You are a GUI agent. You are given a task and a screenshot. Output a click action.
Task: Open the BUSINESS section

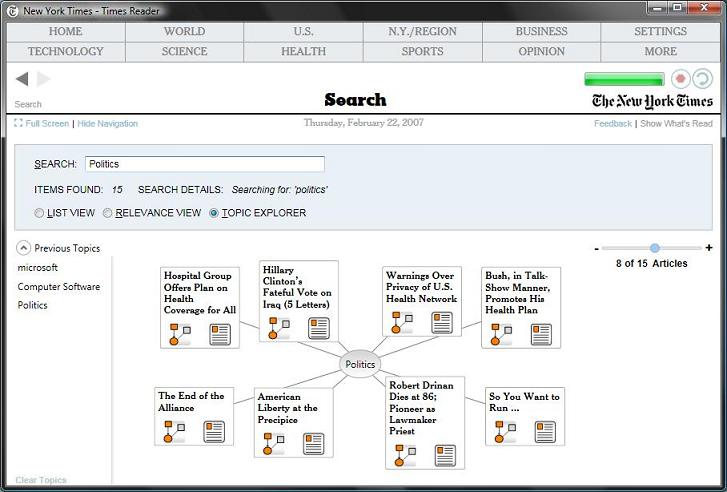(542, 32)
